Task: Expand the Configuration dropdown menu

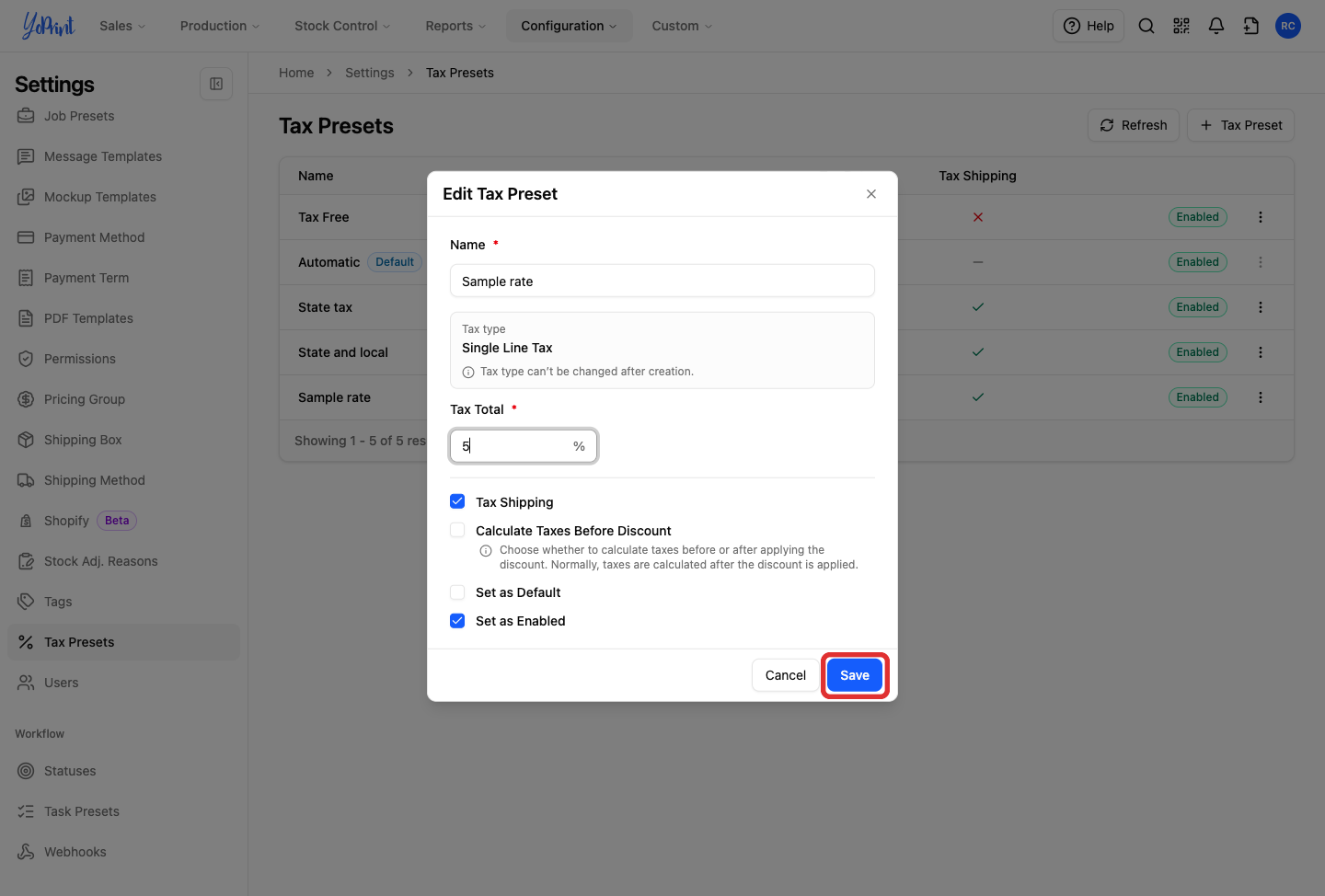Action: pos(569,26)
